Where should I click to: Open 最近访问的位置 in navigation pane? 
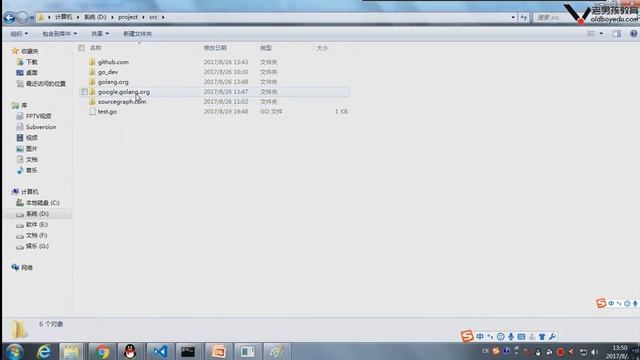46,84
